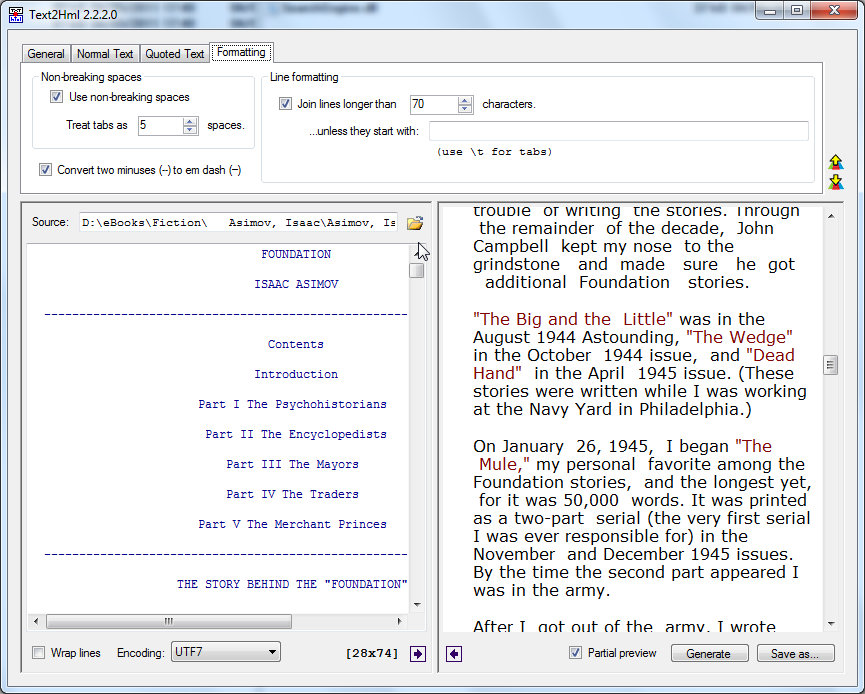Click 'FOUNDATION' title line in source

(296, 254)
